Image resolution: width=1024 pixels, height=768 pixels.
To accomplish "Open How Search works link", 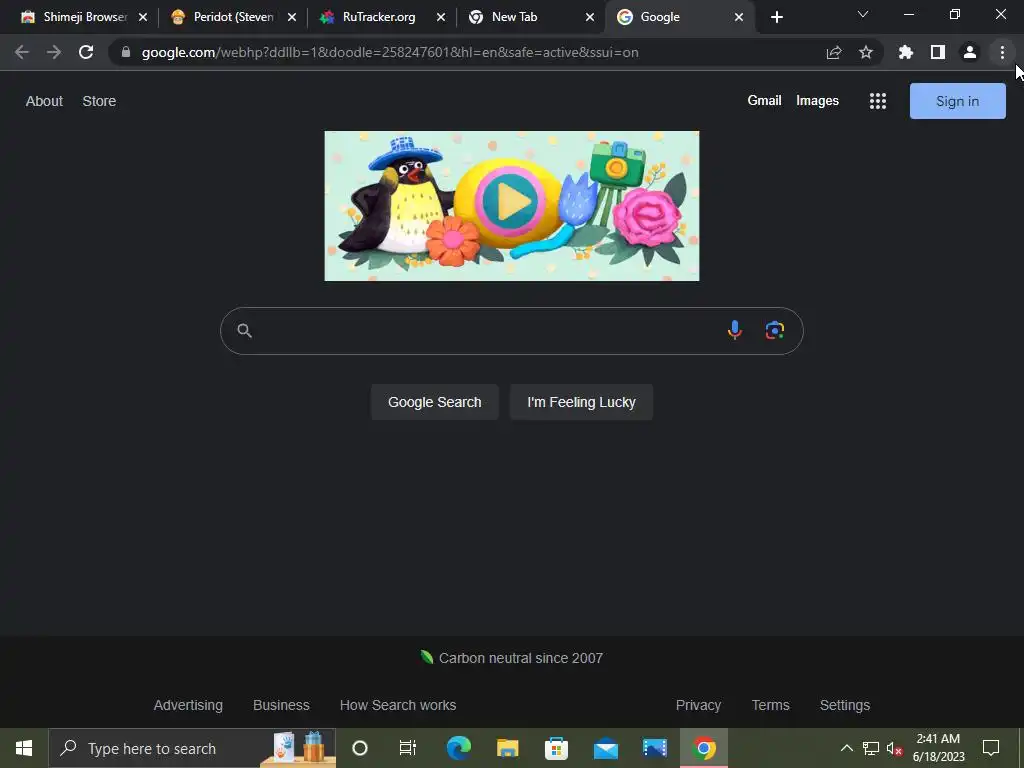I will pyautogui.click(x=398, y=705).
